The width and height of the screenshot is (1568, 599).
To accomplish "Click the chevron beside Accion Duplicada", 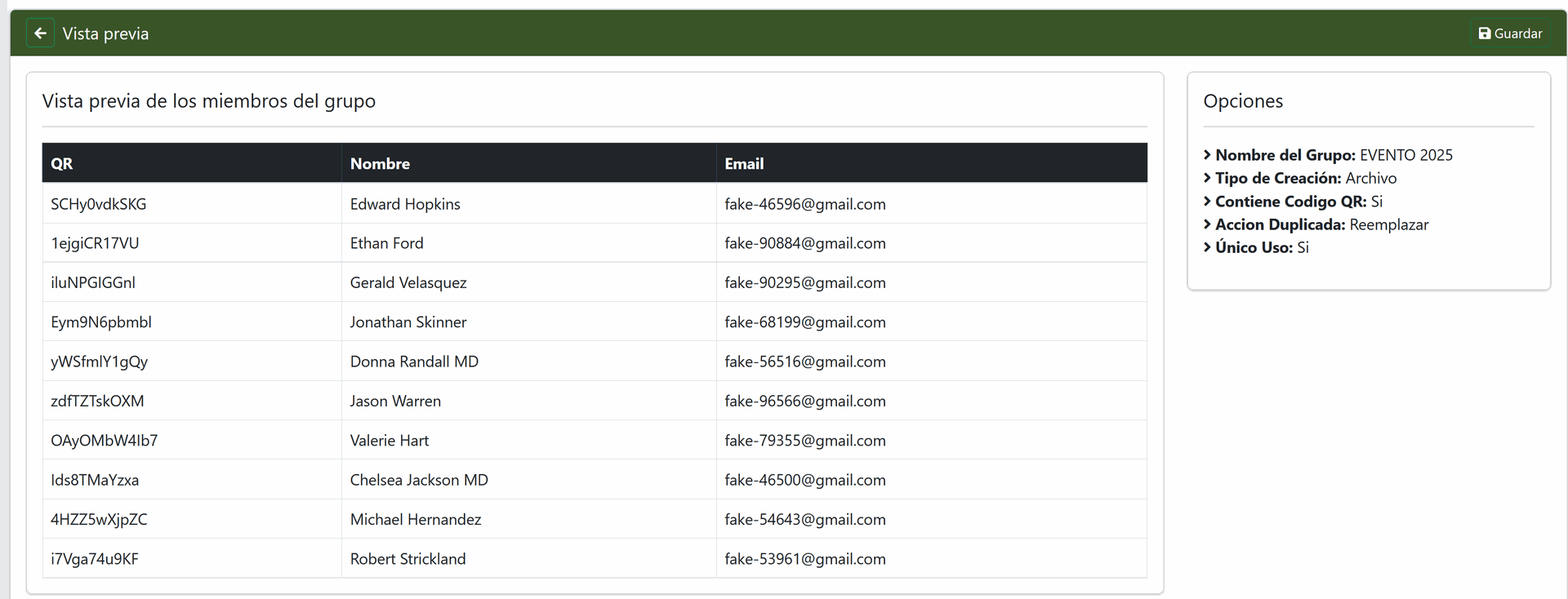I will tap(1207, 224).
